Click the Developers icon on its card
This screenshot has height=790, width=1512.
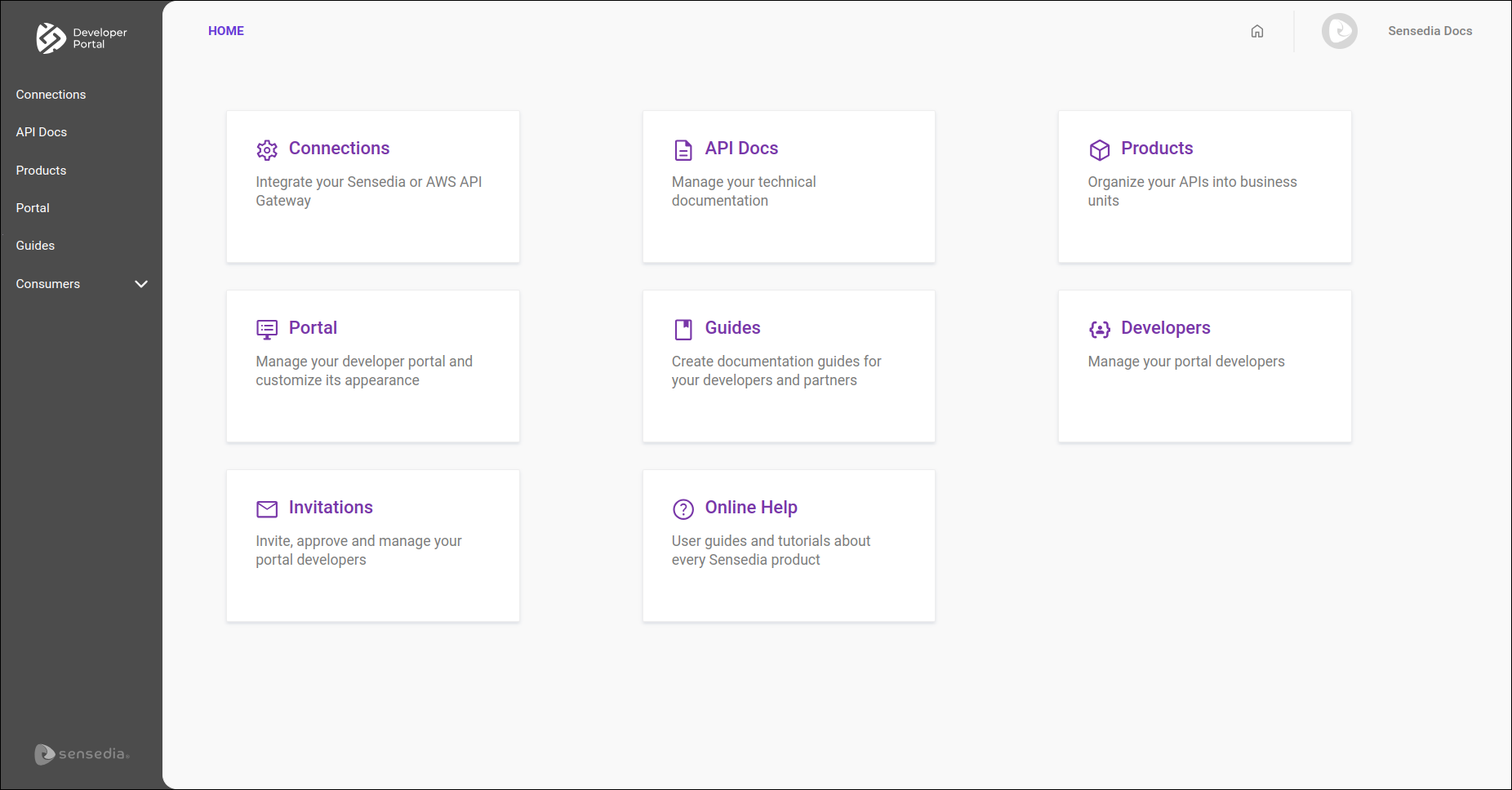tap(1100, 330)
